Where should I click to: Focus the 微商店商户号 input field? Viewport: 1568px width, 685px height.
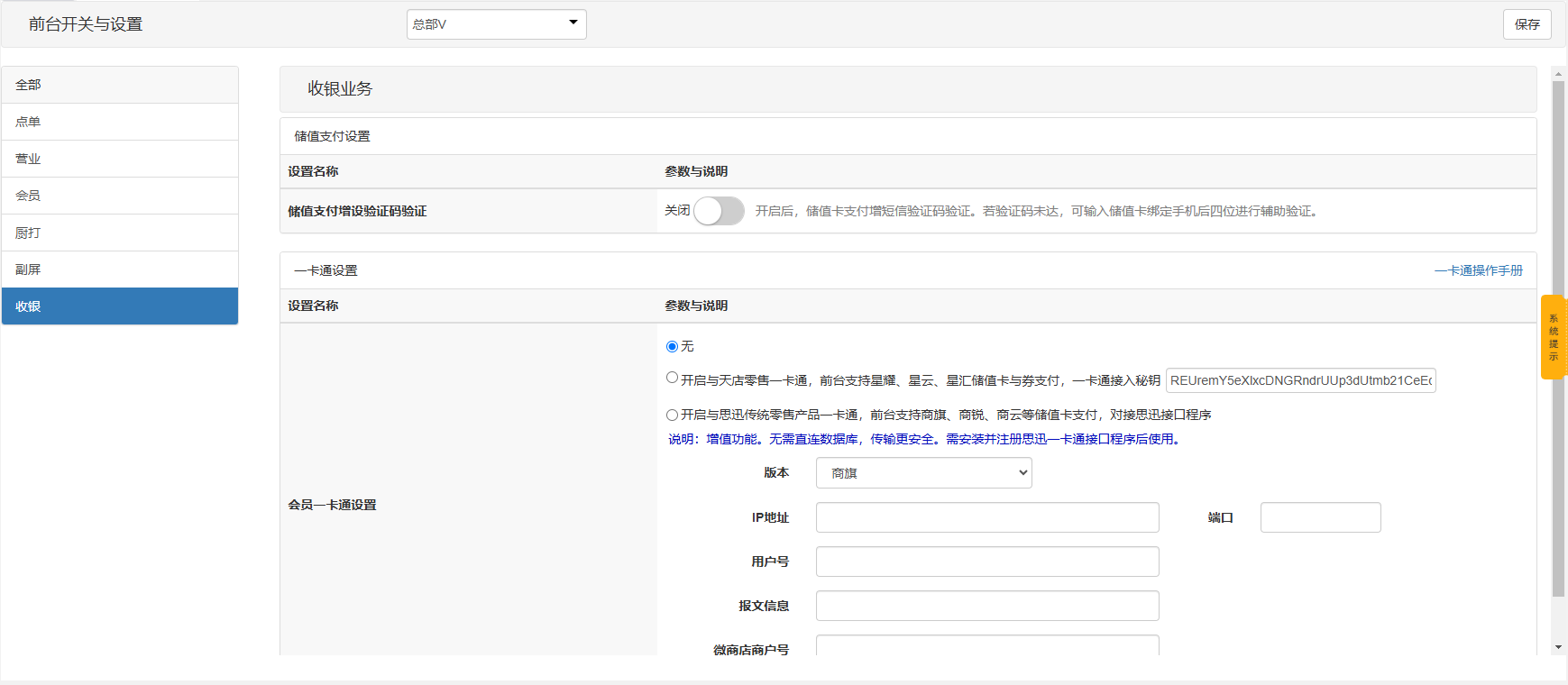pyautogui.click(x=987, y=645)
